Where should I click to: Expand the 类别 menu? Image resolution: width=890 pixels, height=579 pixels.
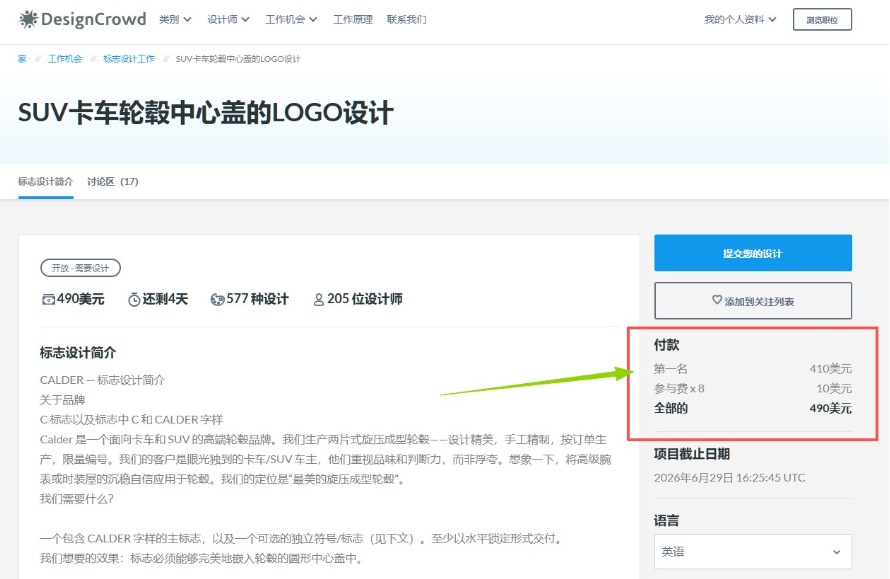[x=175, y=19]
